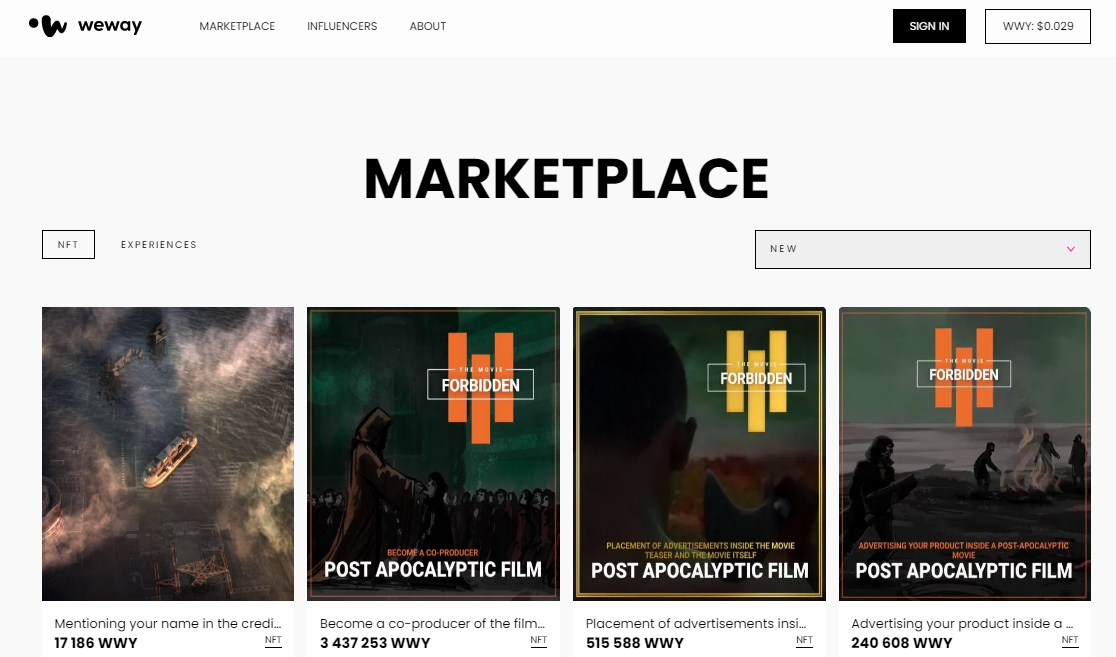Switch to the Experiences tab

click(x=159, y=244)
